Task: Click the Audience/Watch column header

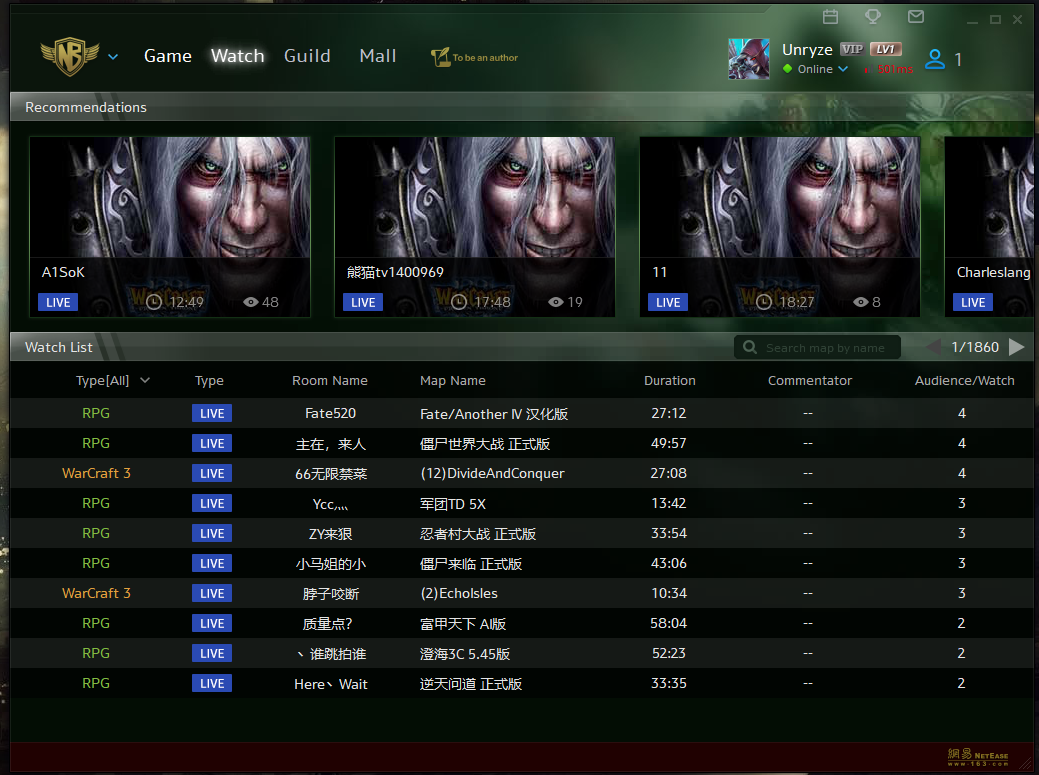Action: coord(965,380)
